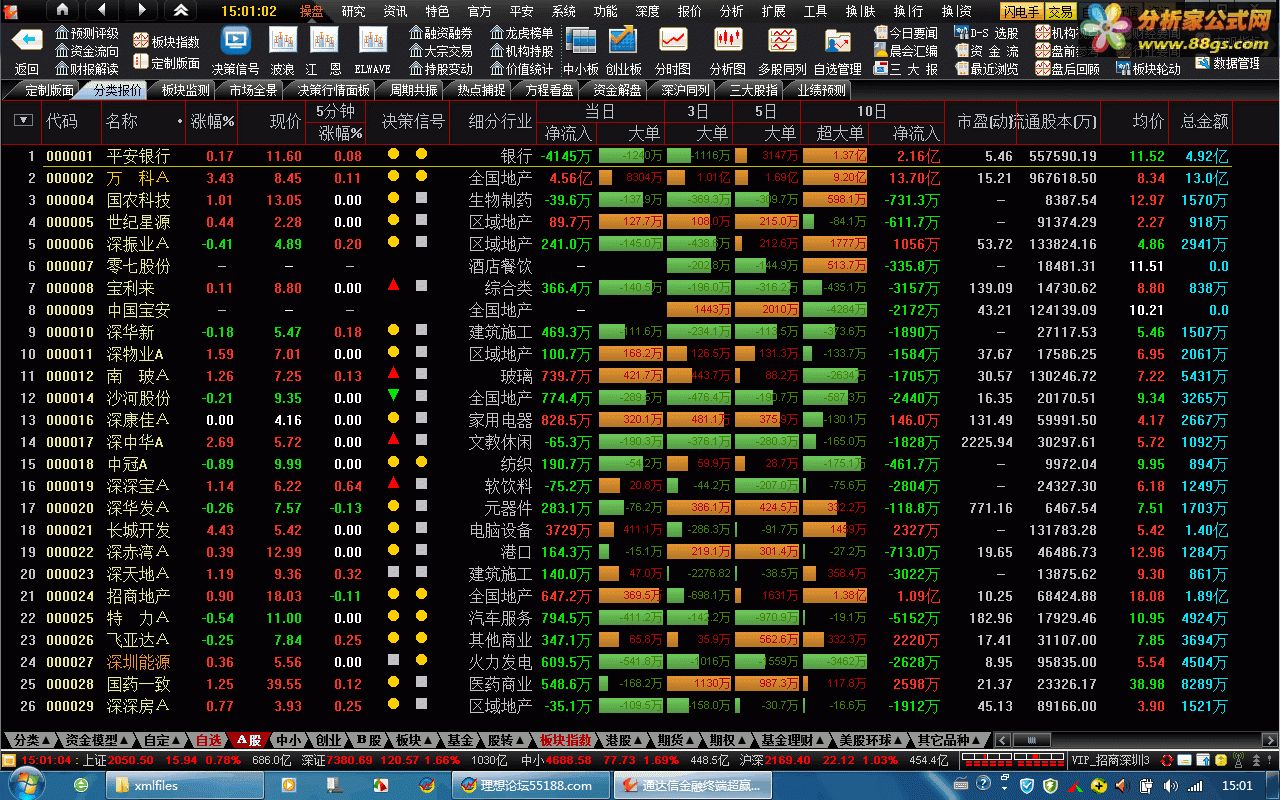1280x800 pixels.
Task: Open 预测评级 rating forecast
Action: (x=87, y=33)
